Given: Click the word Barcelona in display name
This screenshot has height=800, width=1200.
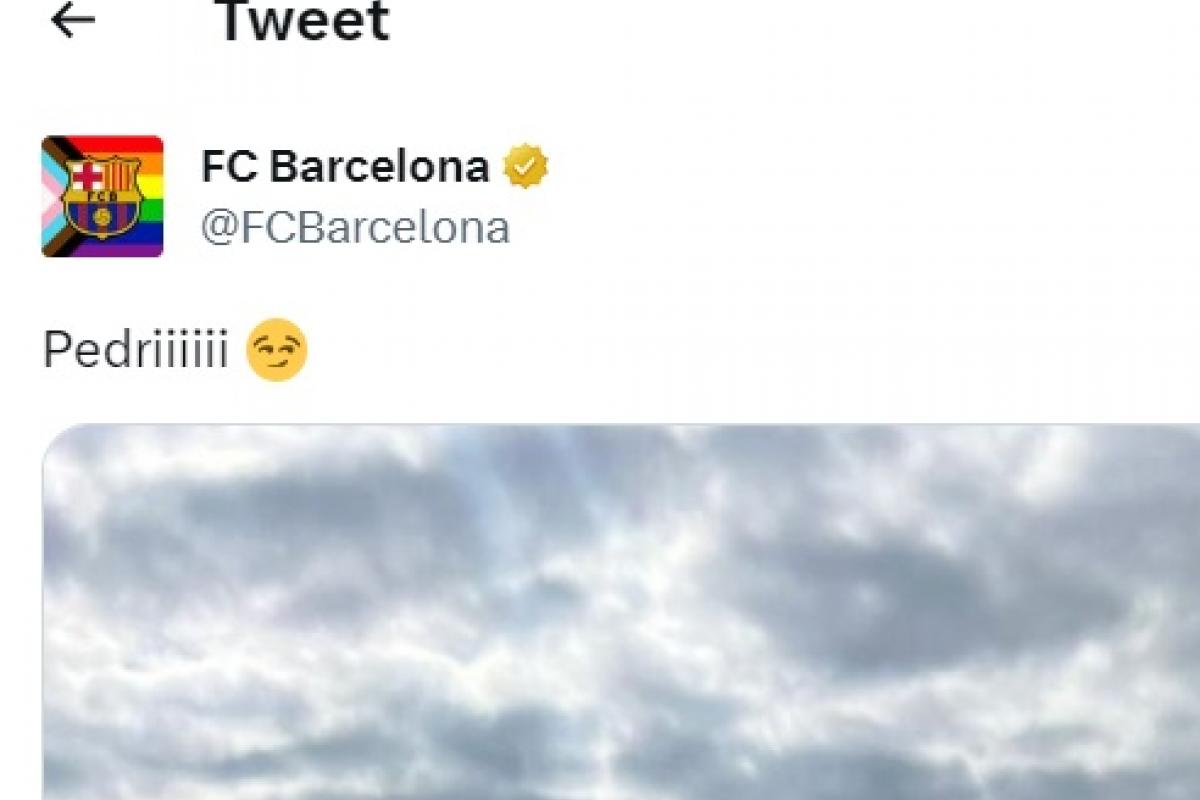Looking at the screenshot, I should [380, 166].
